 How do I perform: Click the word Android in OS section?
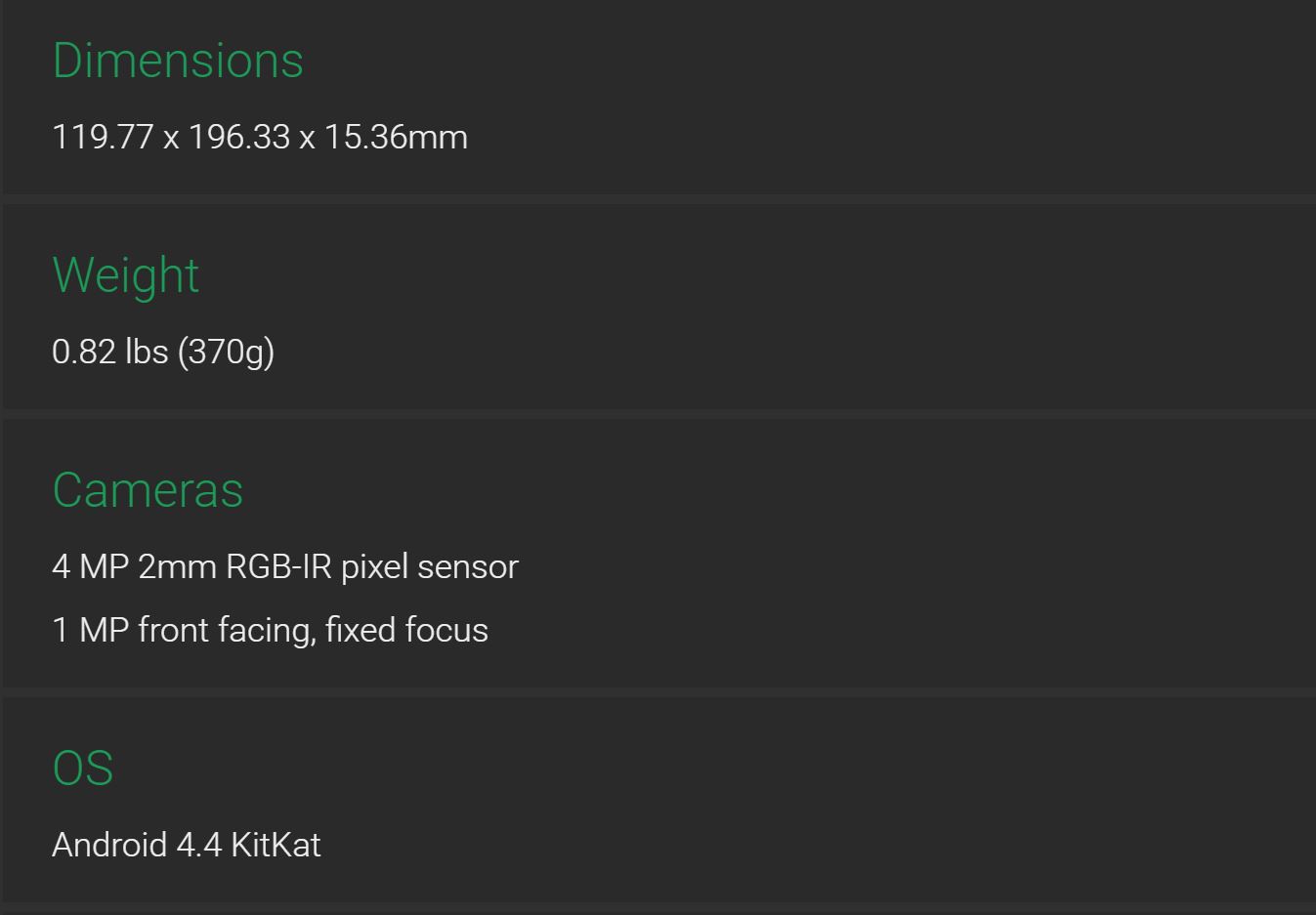click(109, 845)
